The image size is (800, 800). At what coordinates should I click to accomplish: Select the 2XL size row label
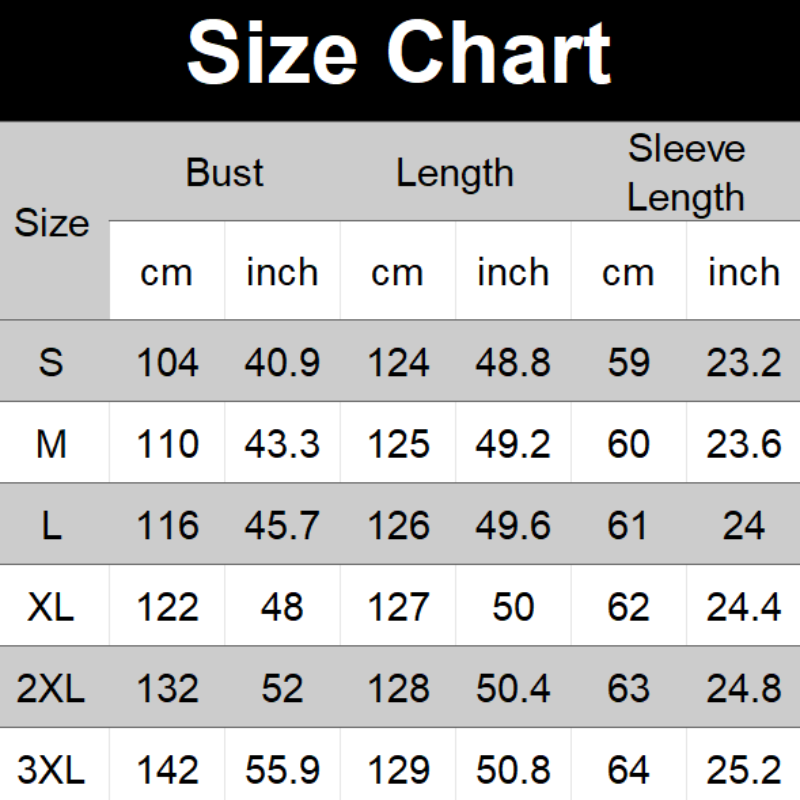tap(52, 689)
